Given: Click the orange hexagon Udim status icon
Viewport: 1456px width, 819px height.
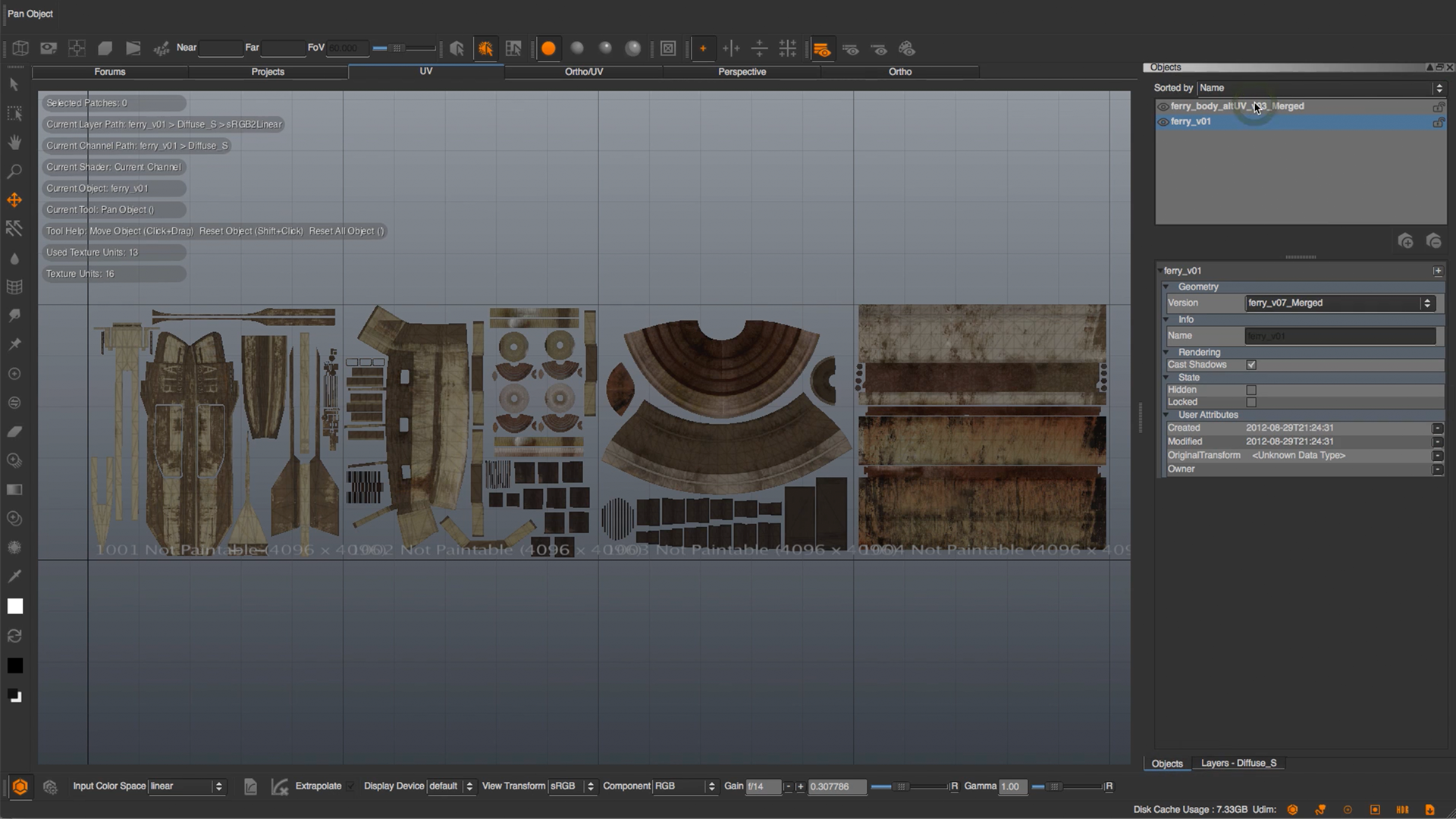Looking at the screenshot, I should 1292,810.
